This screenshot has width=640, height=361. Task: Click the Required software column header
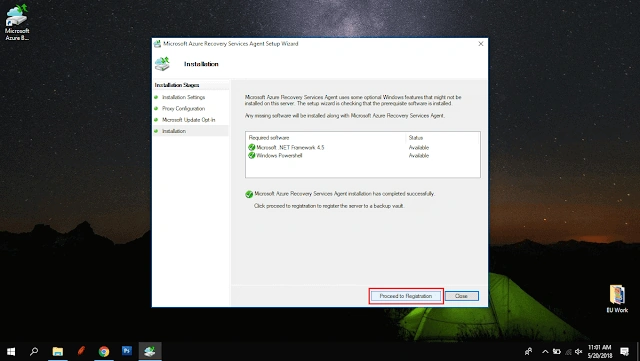click(x=269, y=138)
